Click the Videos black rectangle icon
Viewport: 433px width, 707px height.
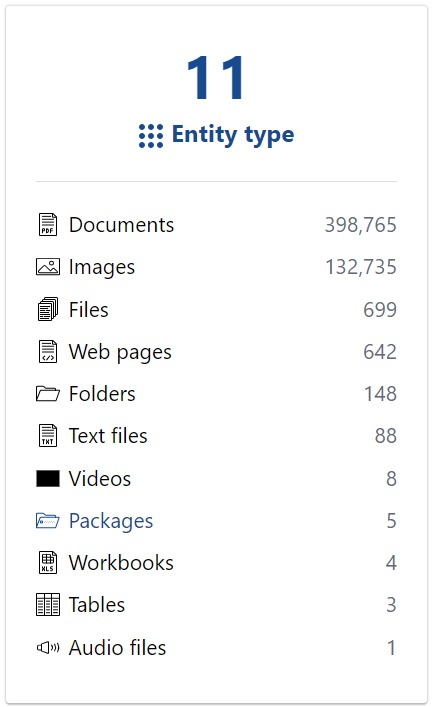pyautogui.click(x=48, y=478)
